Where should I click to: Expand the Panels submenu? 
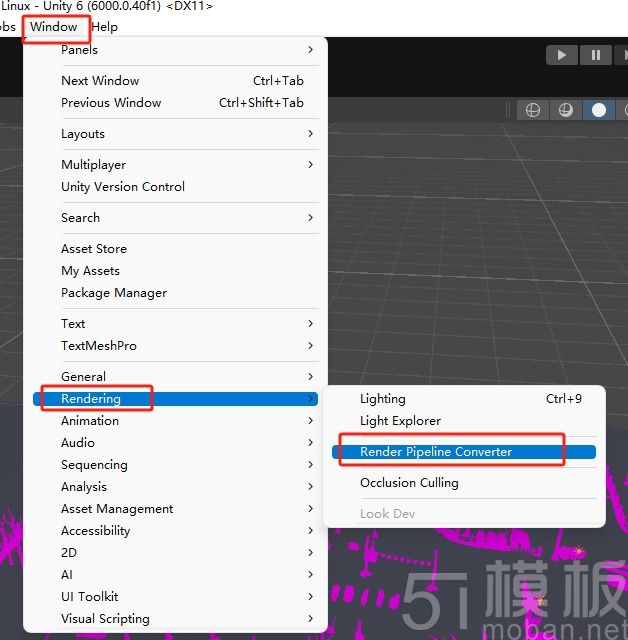(x=175, y=50)
